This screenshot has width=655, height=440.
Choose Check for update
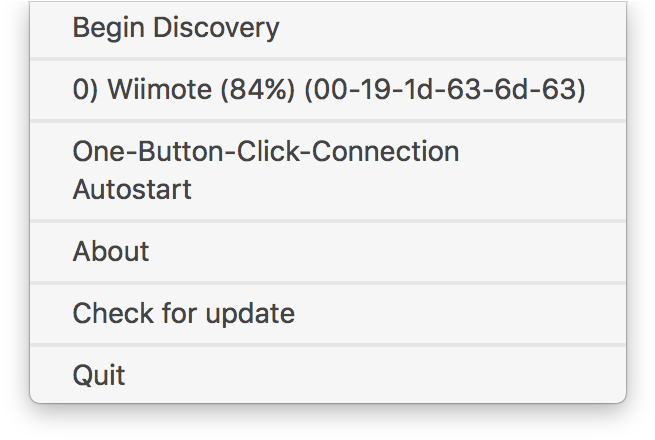(184, 313)
